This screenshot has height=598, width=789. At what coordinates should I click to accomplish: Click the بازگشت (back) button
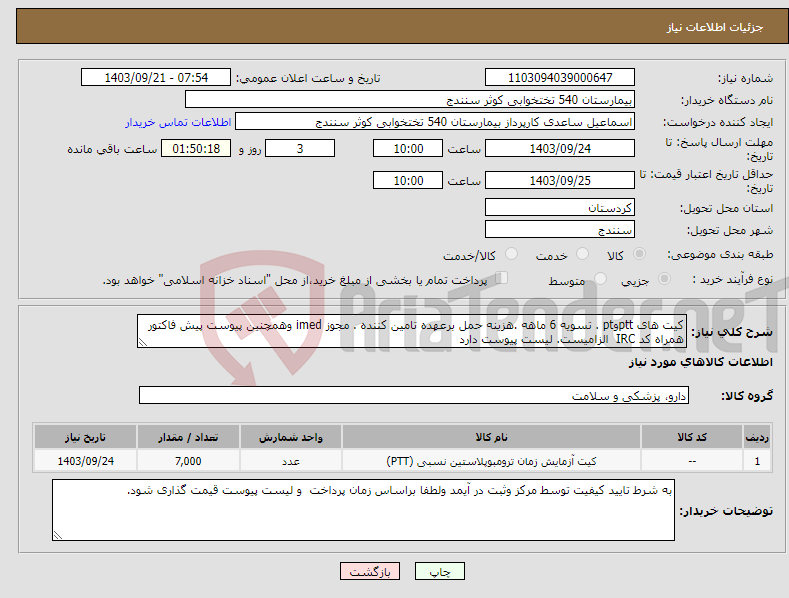tap(370, 571)
